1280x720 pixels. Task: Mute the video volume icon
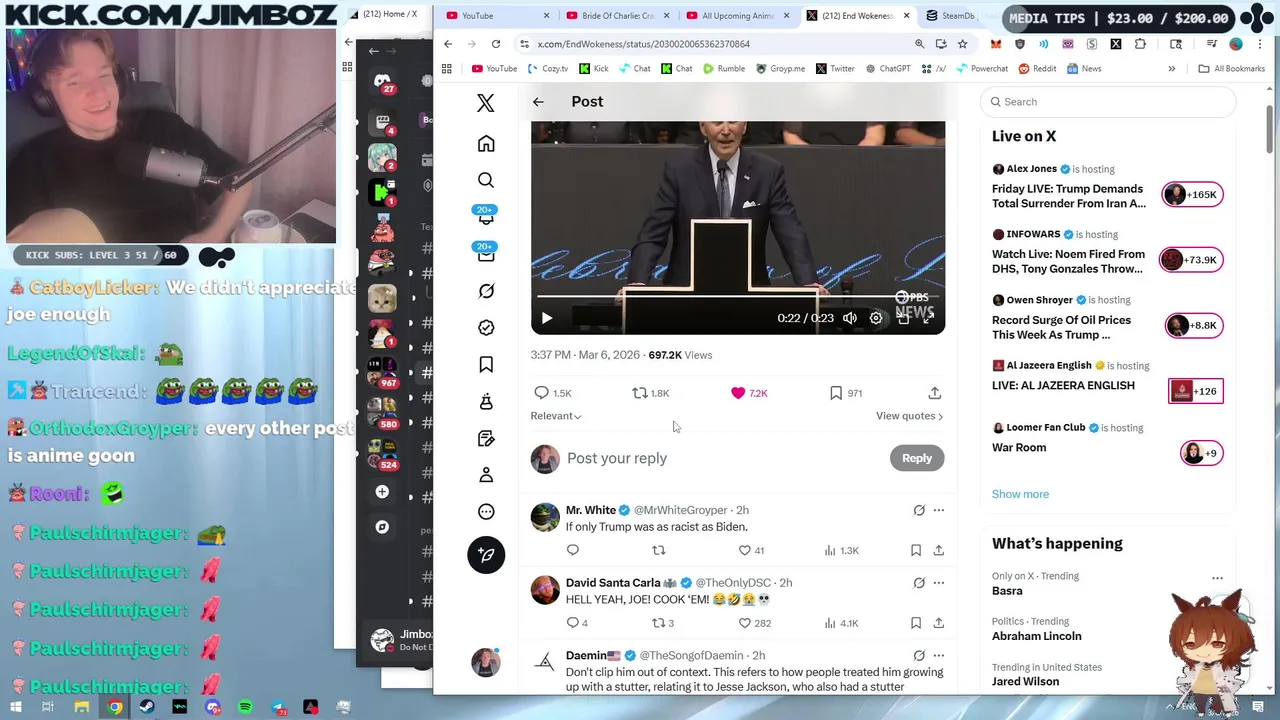[850, 318]
